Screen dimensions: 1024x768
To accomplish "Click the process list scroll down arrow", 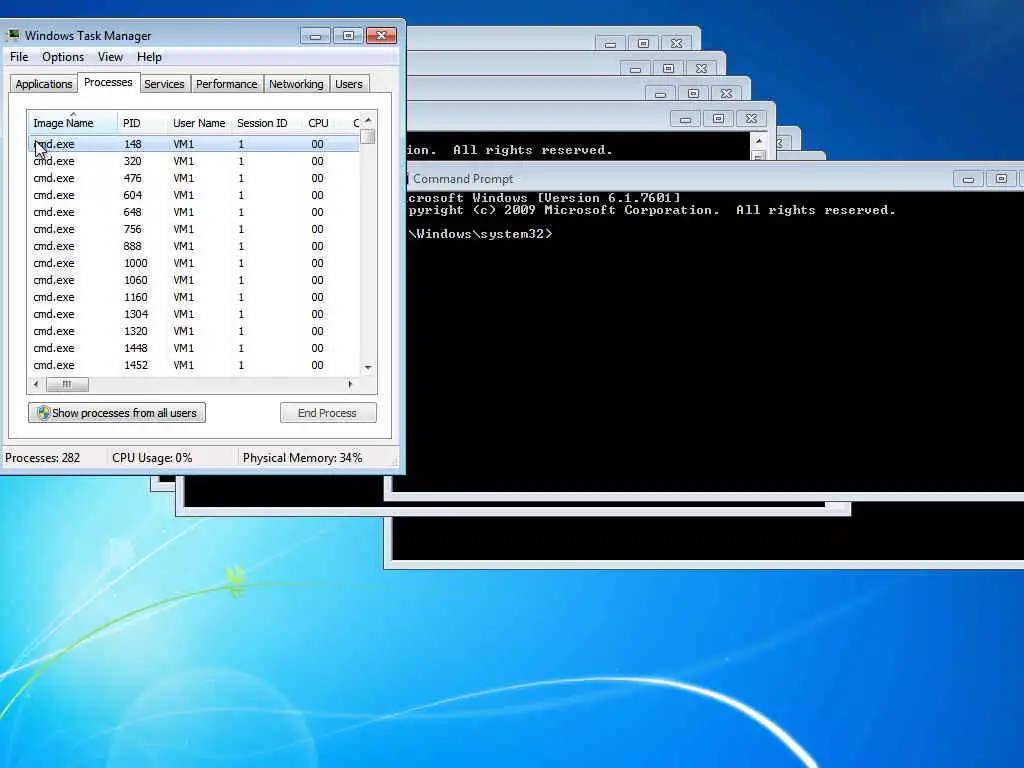I will click(368, 368).
